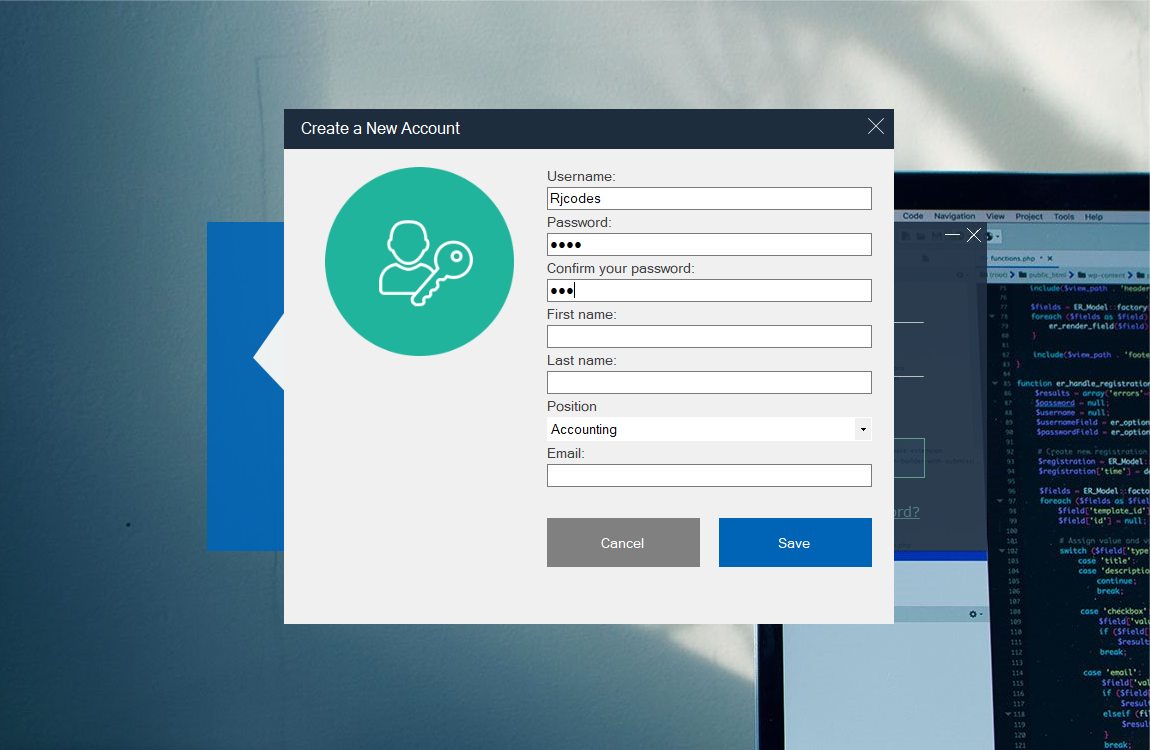Open the Position dropdown

(862, 429)
